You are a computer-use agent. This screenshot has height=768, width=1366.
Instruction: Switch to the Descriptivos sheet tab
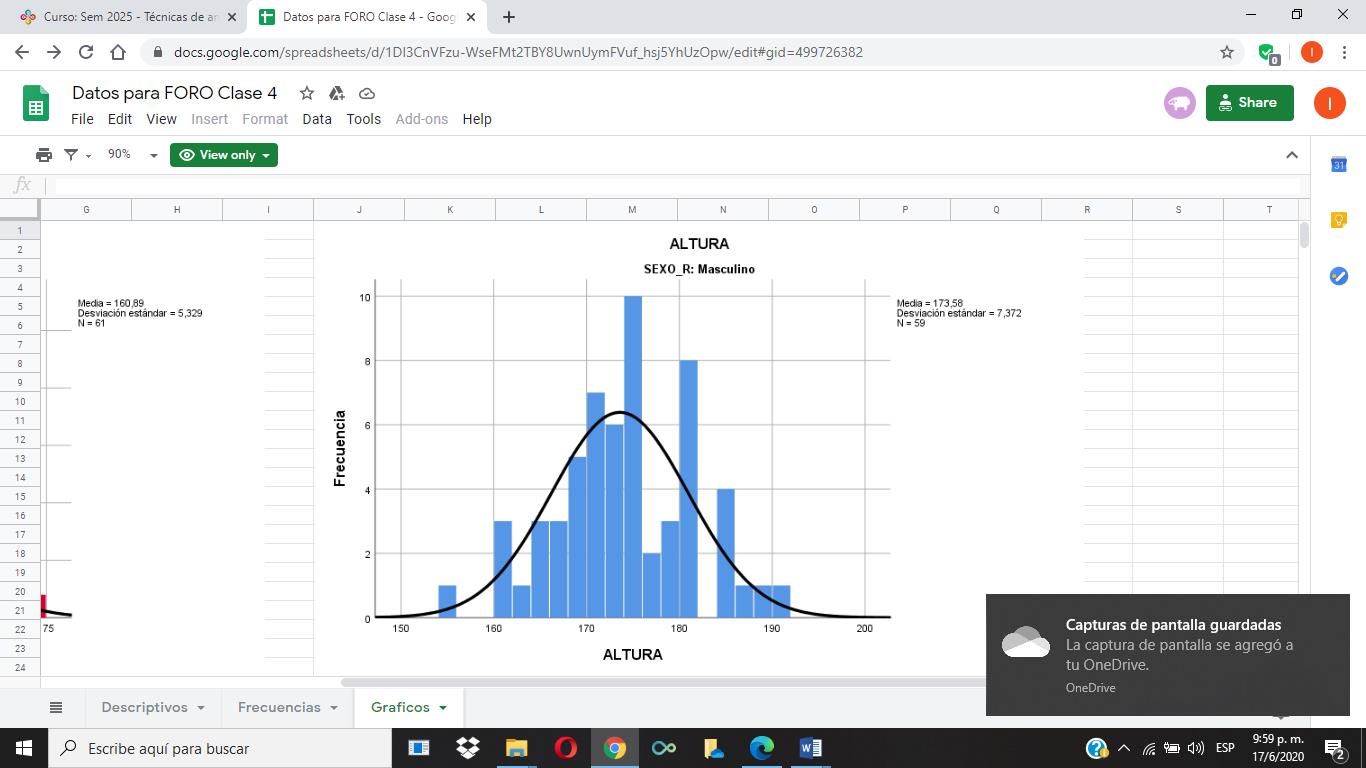[x=144, y=707]
